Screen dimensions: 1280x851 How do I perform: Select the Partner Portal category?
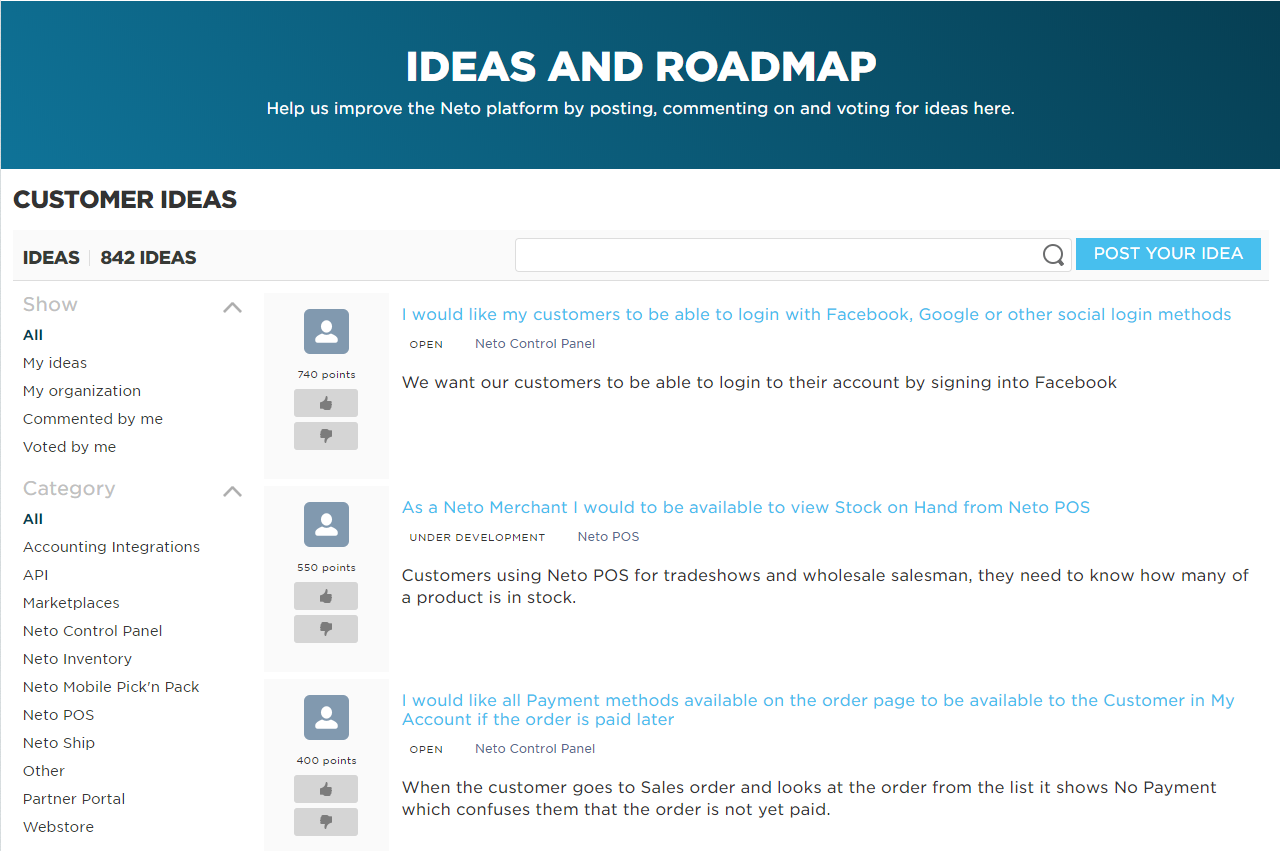click(x=74, y=799)
